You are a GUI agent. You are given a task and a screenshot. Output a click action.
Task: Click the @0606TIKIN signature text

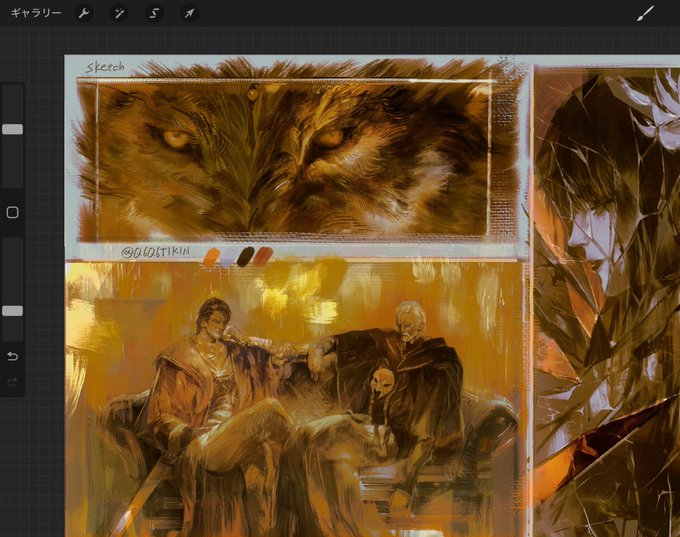(x=155, y=252)
